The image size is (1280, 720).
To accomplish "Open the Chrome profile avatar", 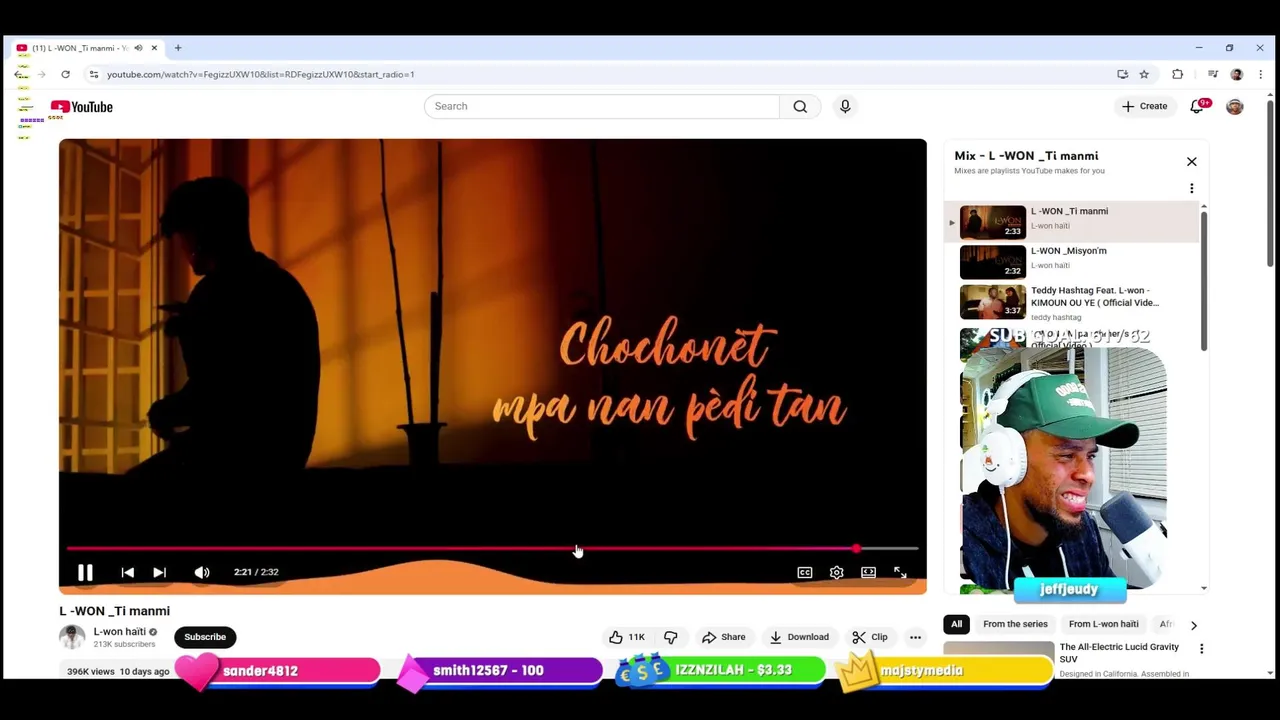I will point(1237,74).
